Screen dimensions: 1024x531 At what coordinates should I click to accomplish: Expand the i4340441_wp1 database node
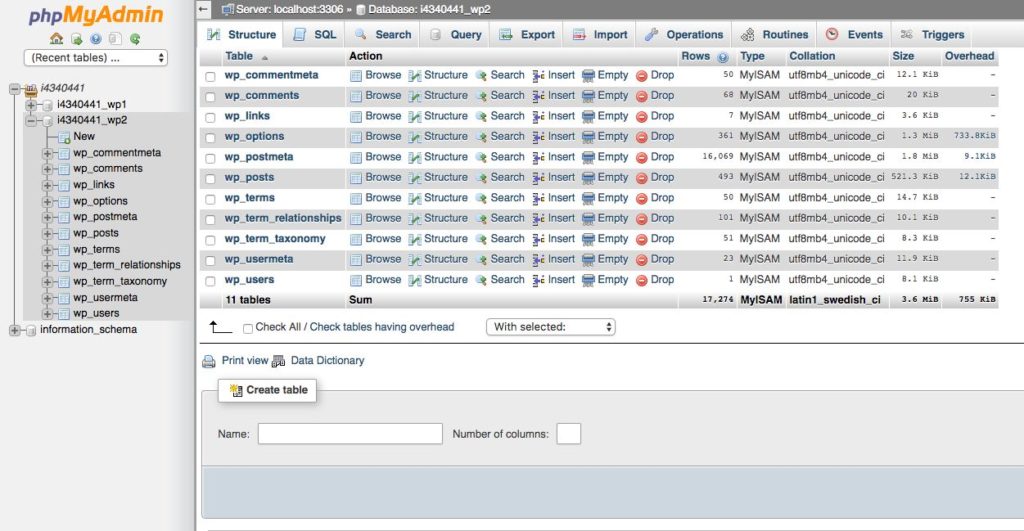click(x=31, y=105)
